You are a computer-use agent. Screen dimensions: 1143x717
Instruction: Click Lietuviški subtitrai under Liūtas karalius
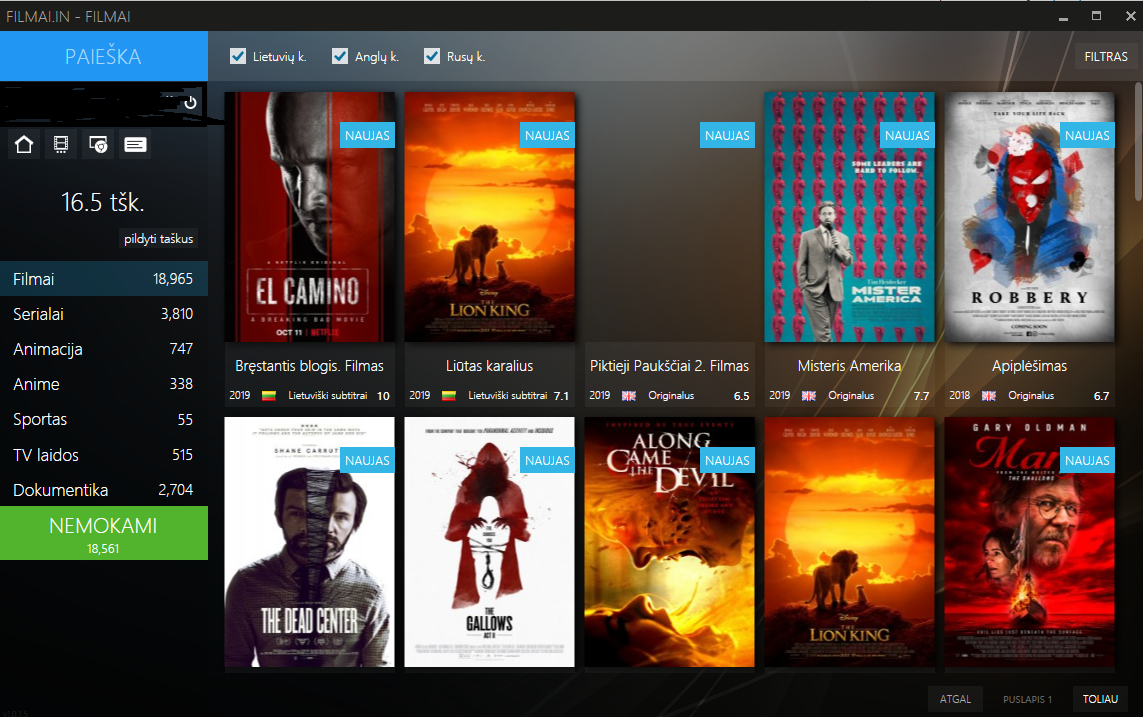(x=507, y=396)
